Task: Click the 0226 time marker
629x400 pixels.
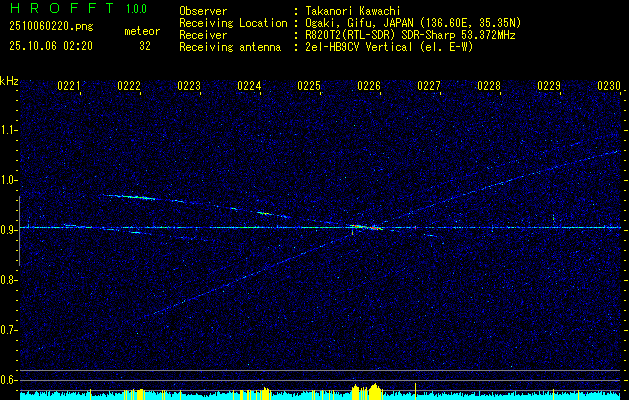Action: [369, 86]
